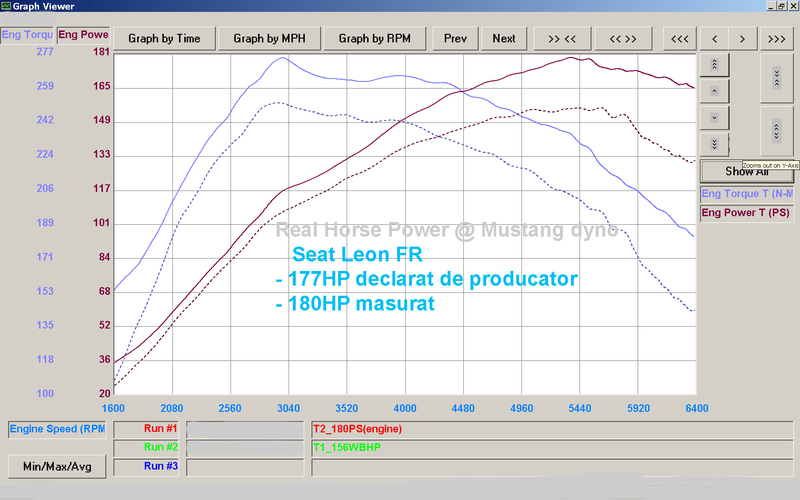Click the Y-axis zoom-out button with diverging arrows

(x=777, y=131)
